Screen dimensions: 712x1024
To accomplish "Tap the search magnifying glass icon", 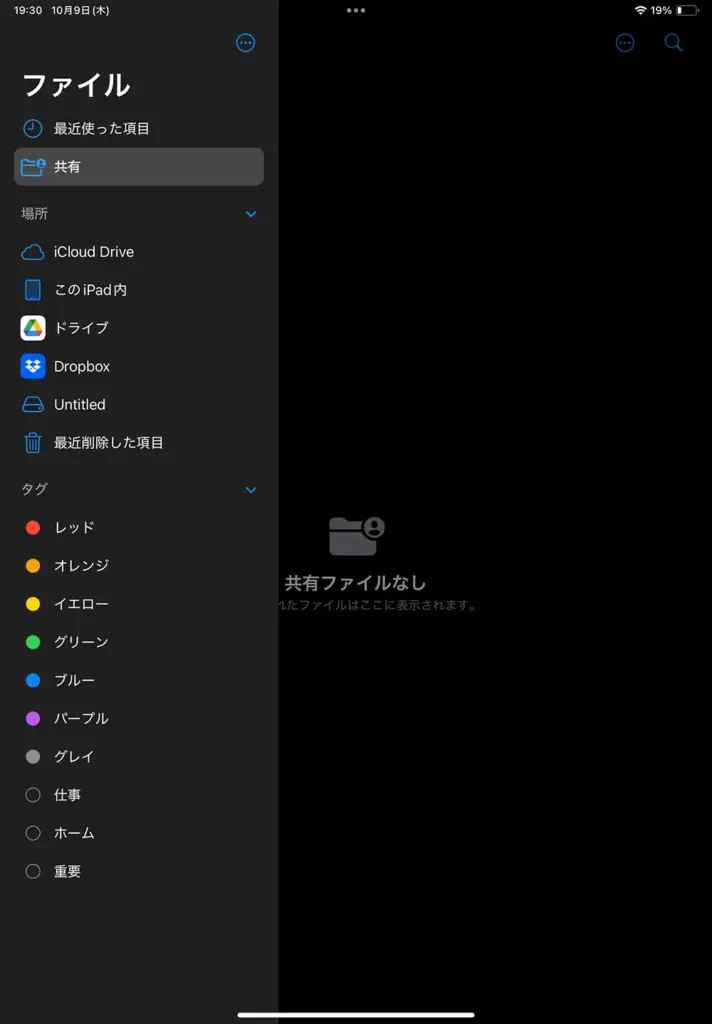I will point(674,43).
